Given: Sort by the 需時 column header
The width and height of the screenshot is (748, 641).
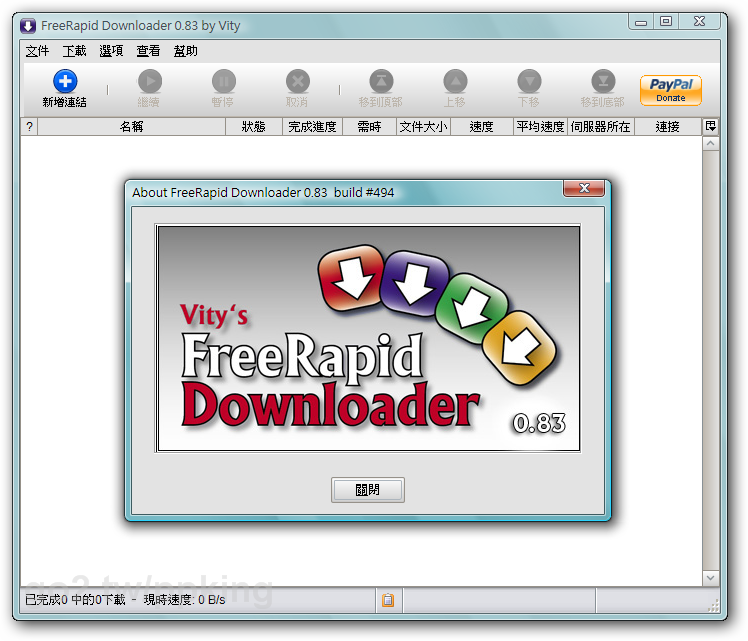Looking at the screenshot, I should pos(370,127).
